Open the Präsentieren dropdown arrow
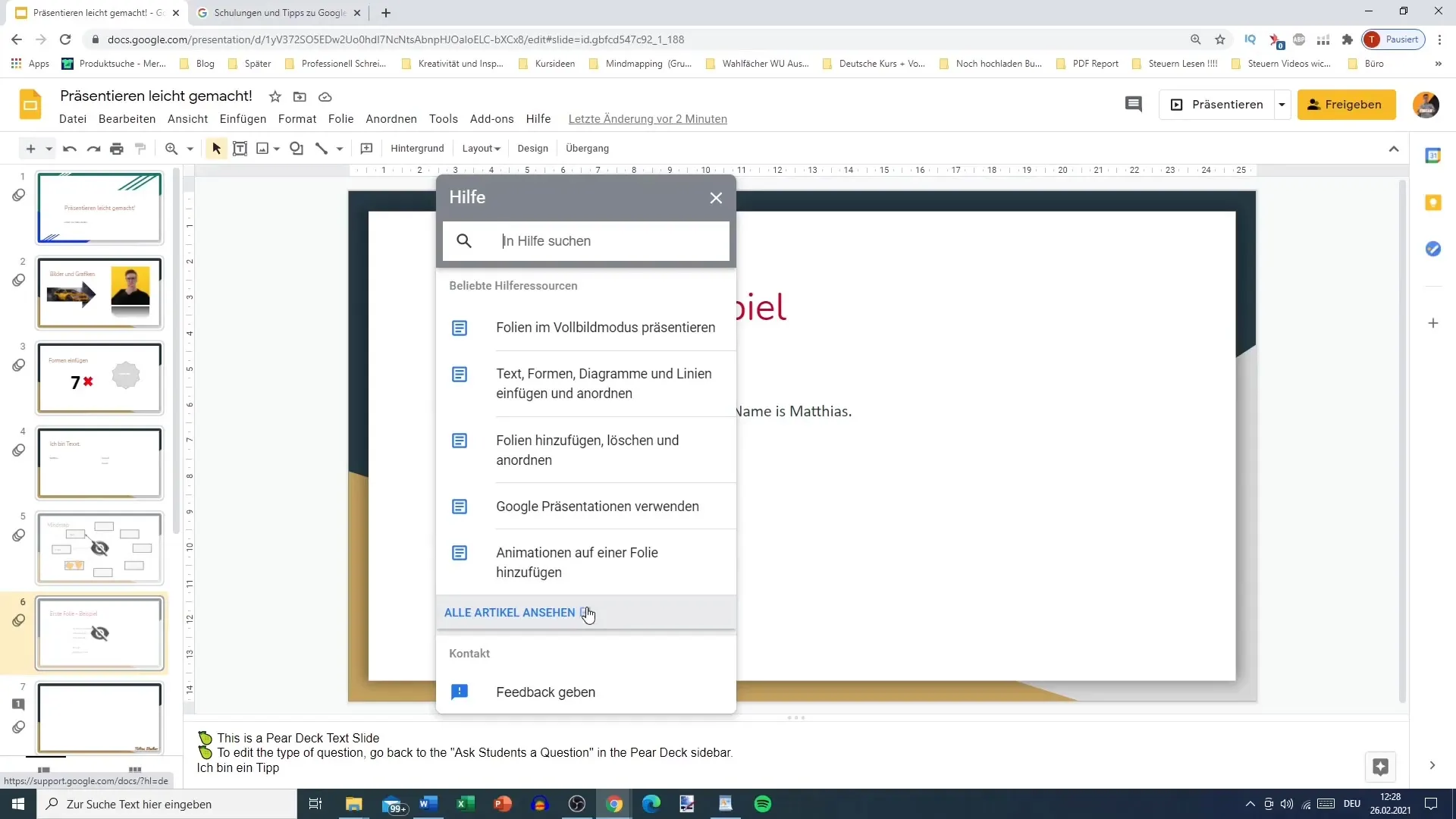The width and height of the screenshot is (1456, 819). (x=1282, y=105)
